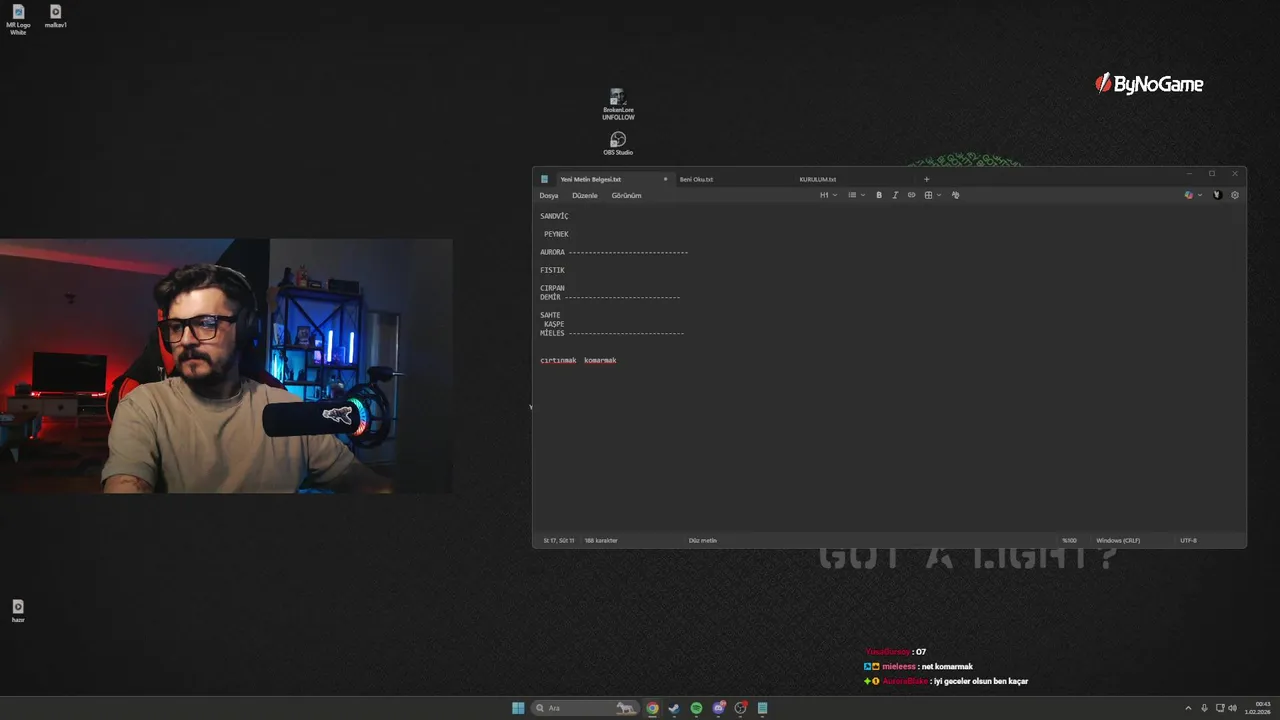Open OBS from the taskbar
The width and height of the screenshot is (1280, 720).
740,708
